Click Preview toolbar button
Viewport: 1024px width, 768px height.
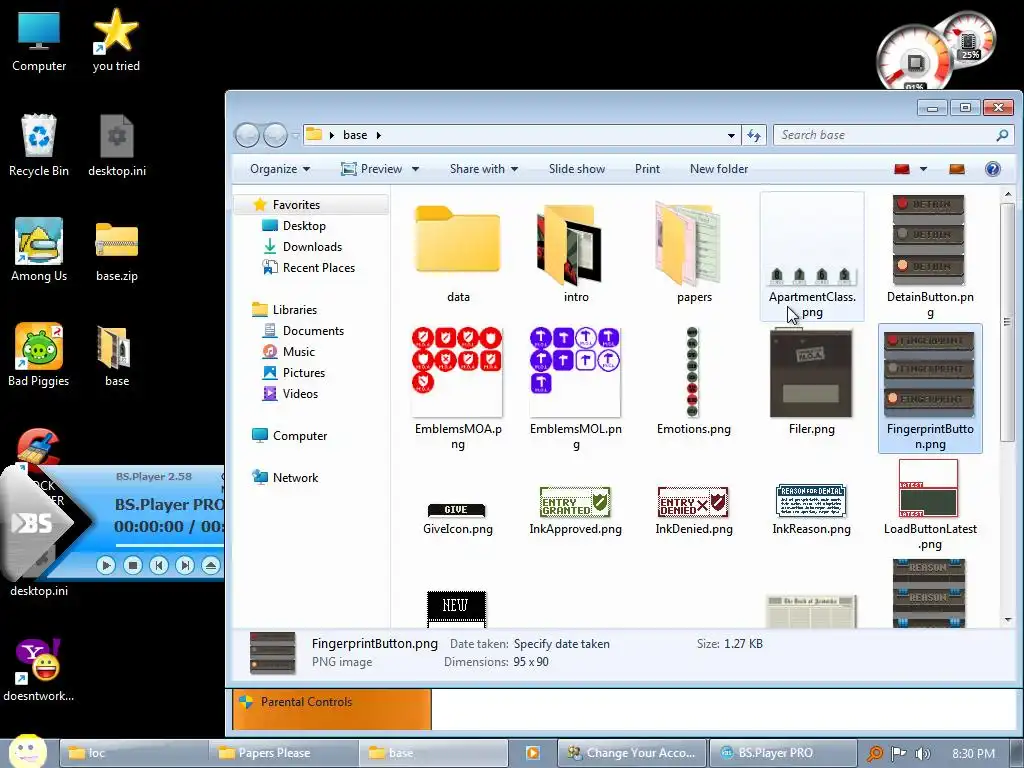tap(372, 169)
